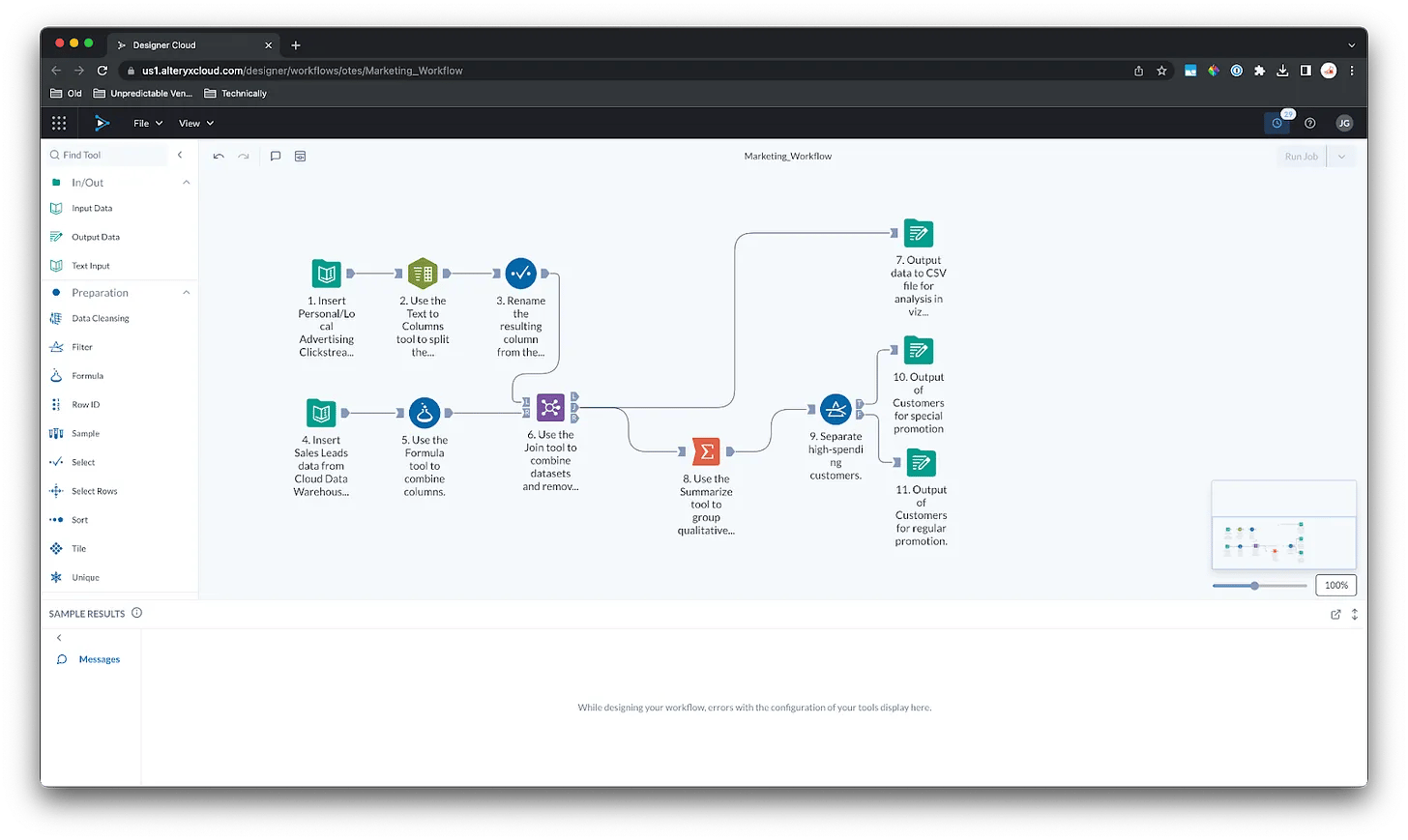
Task: Collapse the In/Out tool category
Action: pos(186,181)
